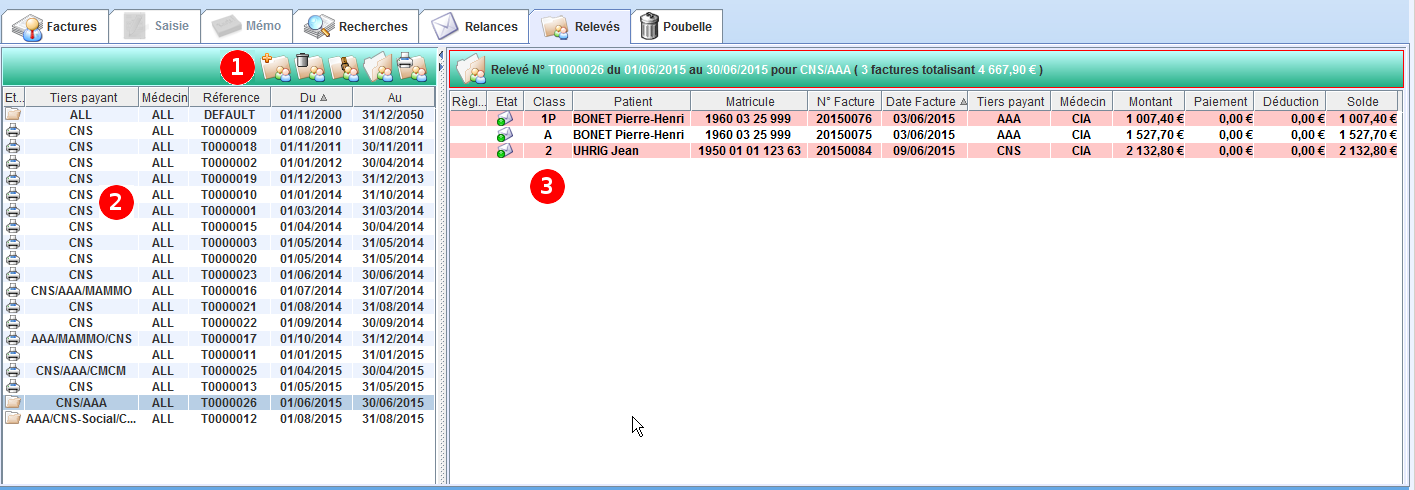Viewport: 1415px width, 490px height.
Task: Open the Factures tab
Action: tap(55, 26)
